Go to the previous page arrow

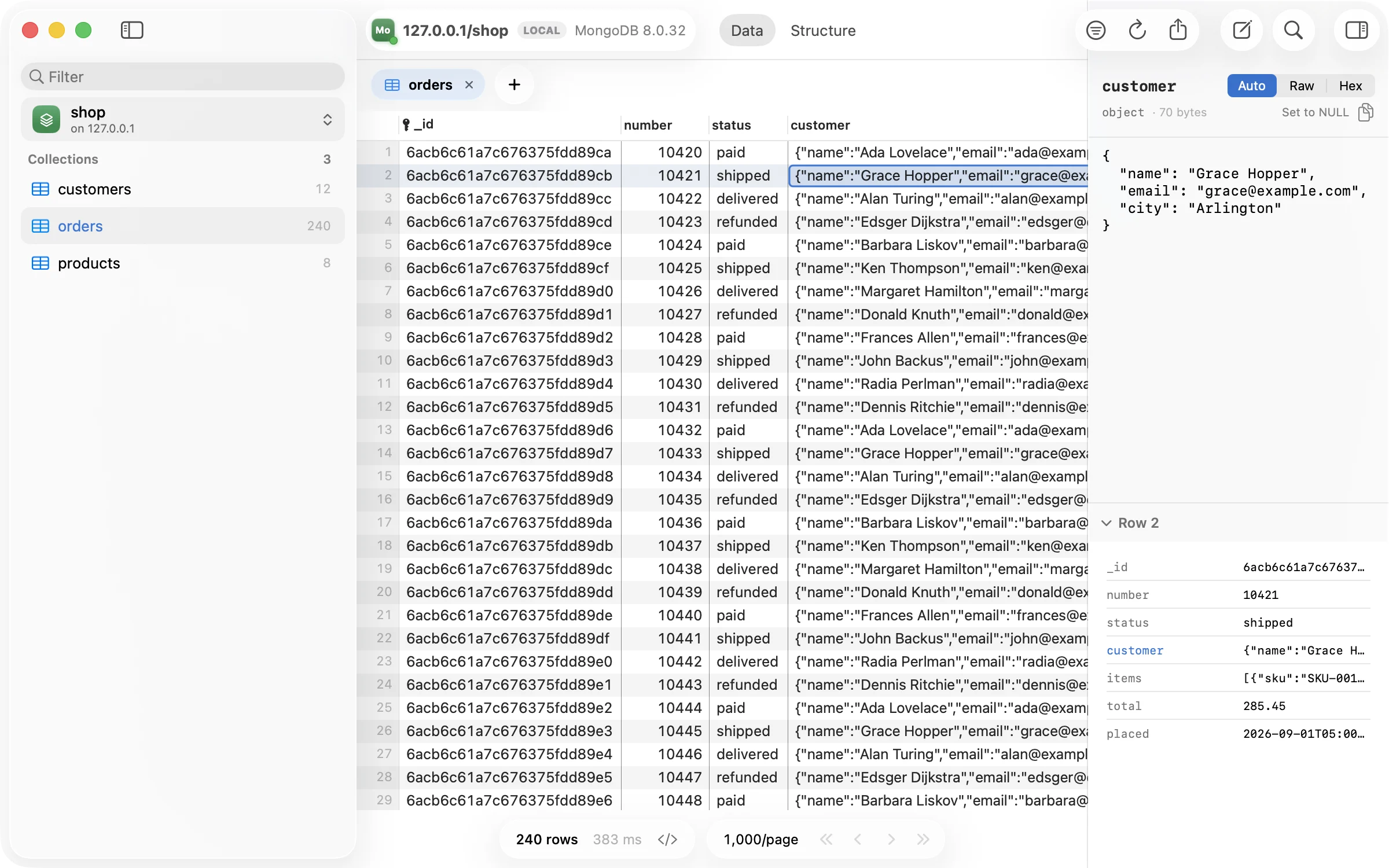[x=858, y=839]
